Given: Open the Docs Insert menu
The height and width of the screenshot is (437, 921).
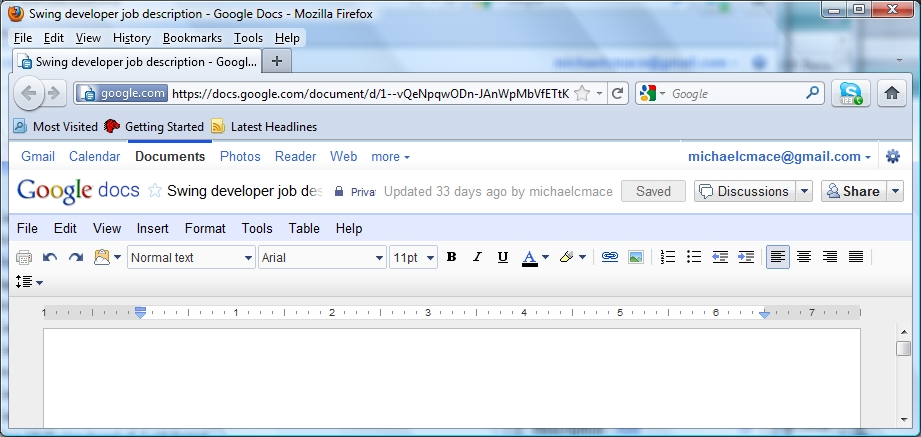Looking at the screenshot, I should click(152, 228).
